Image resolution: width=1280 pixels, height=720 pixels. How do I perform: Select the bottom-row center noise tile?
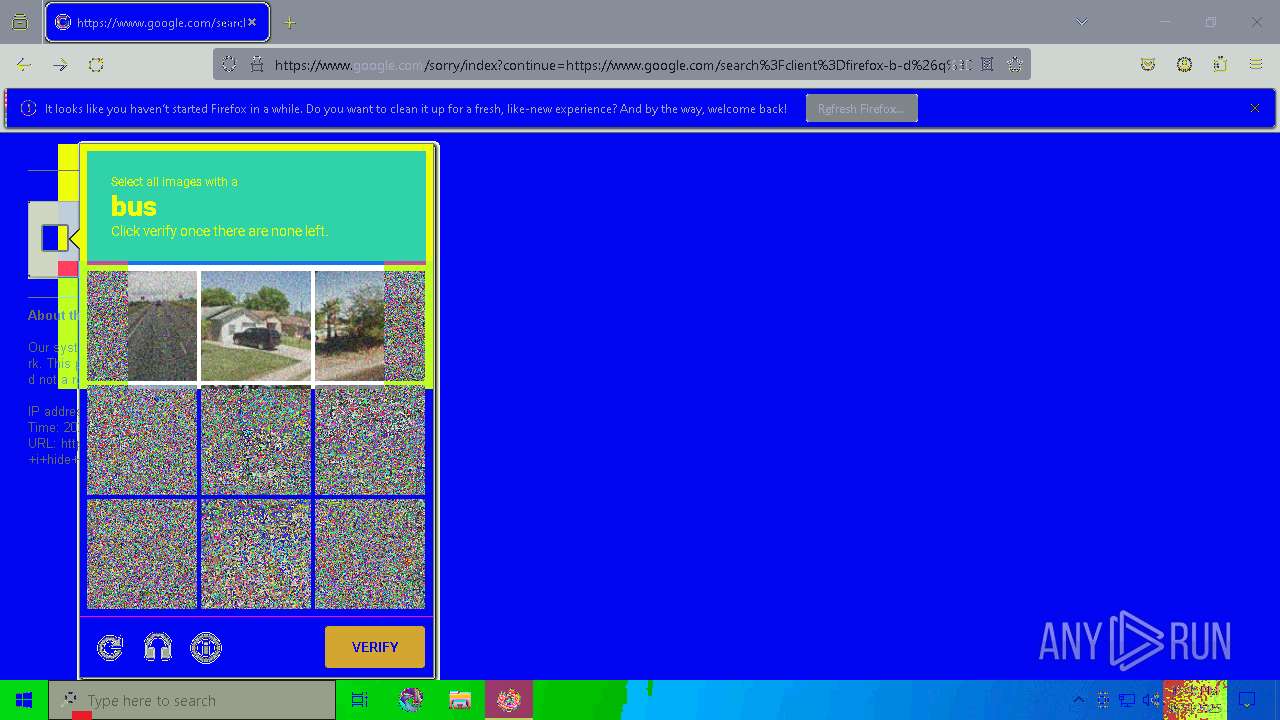[256, 554]
